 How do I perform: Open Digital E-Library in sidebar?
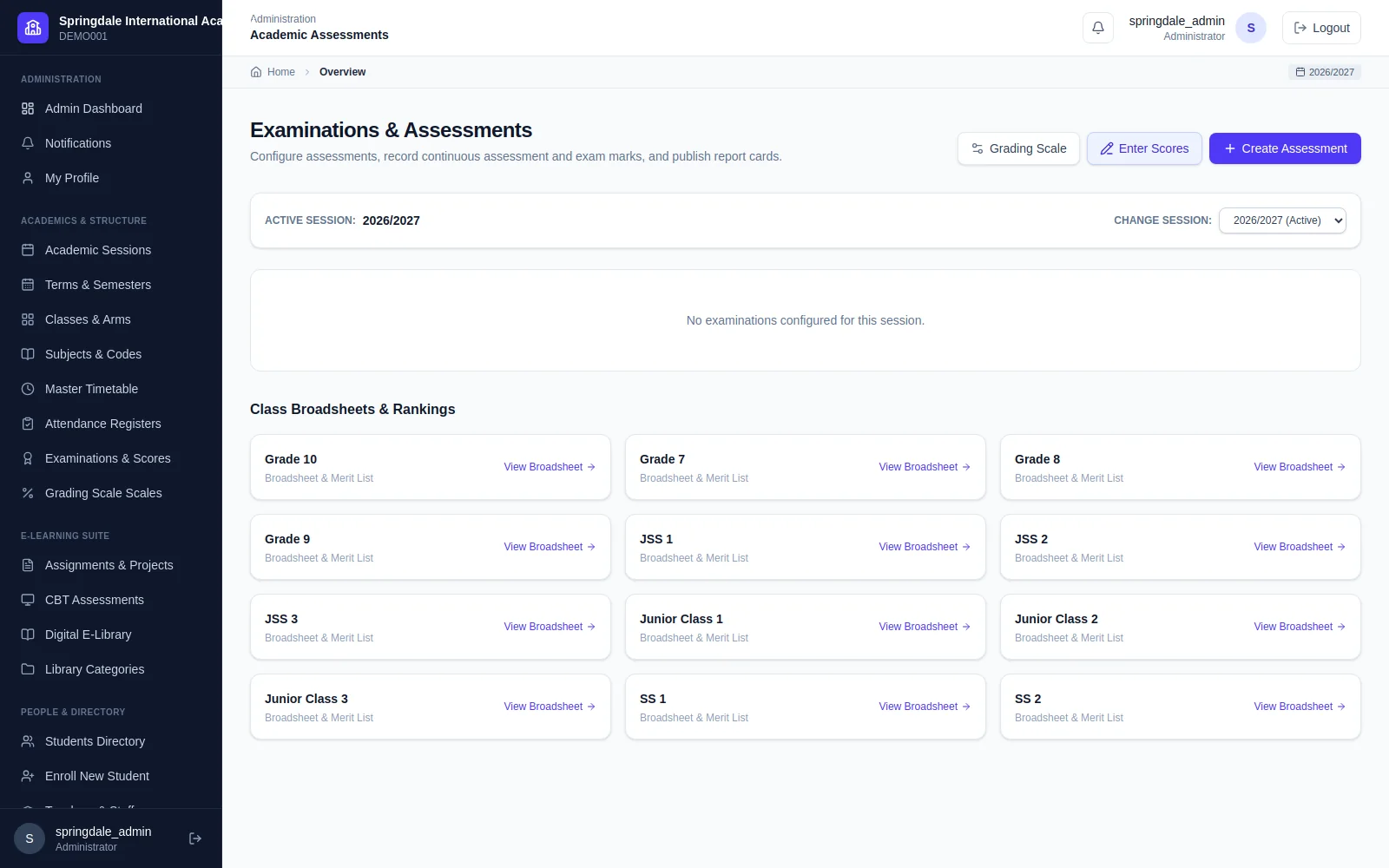click(x=111, y=635)
